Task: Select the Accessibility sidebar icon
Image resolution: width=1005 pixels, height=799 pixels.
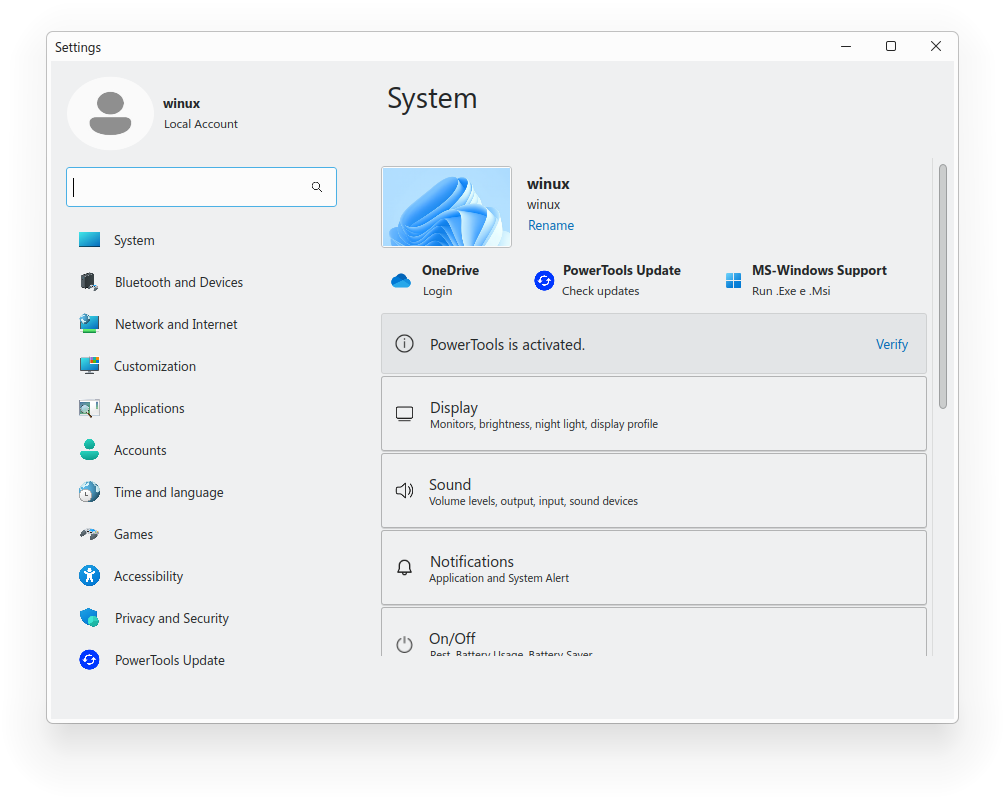Action: [89, 576]
